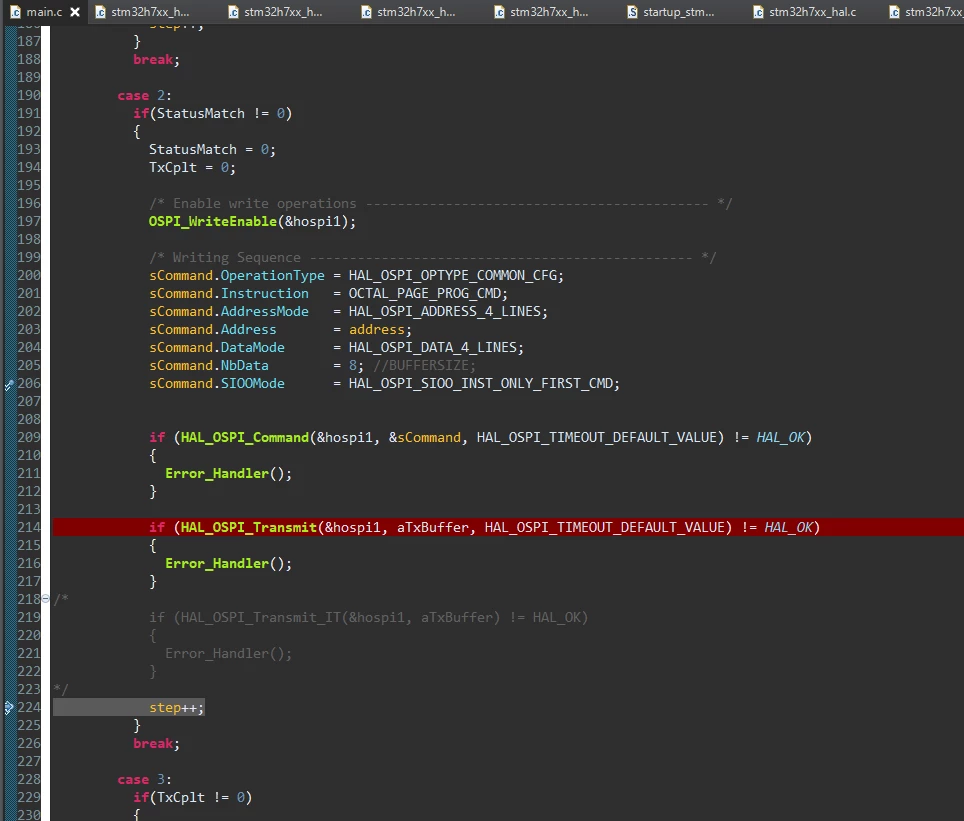Click HAL_OSPI_Command on line 209
The height and width of the screenshot is (821, 964).
[x=245, y=437]
